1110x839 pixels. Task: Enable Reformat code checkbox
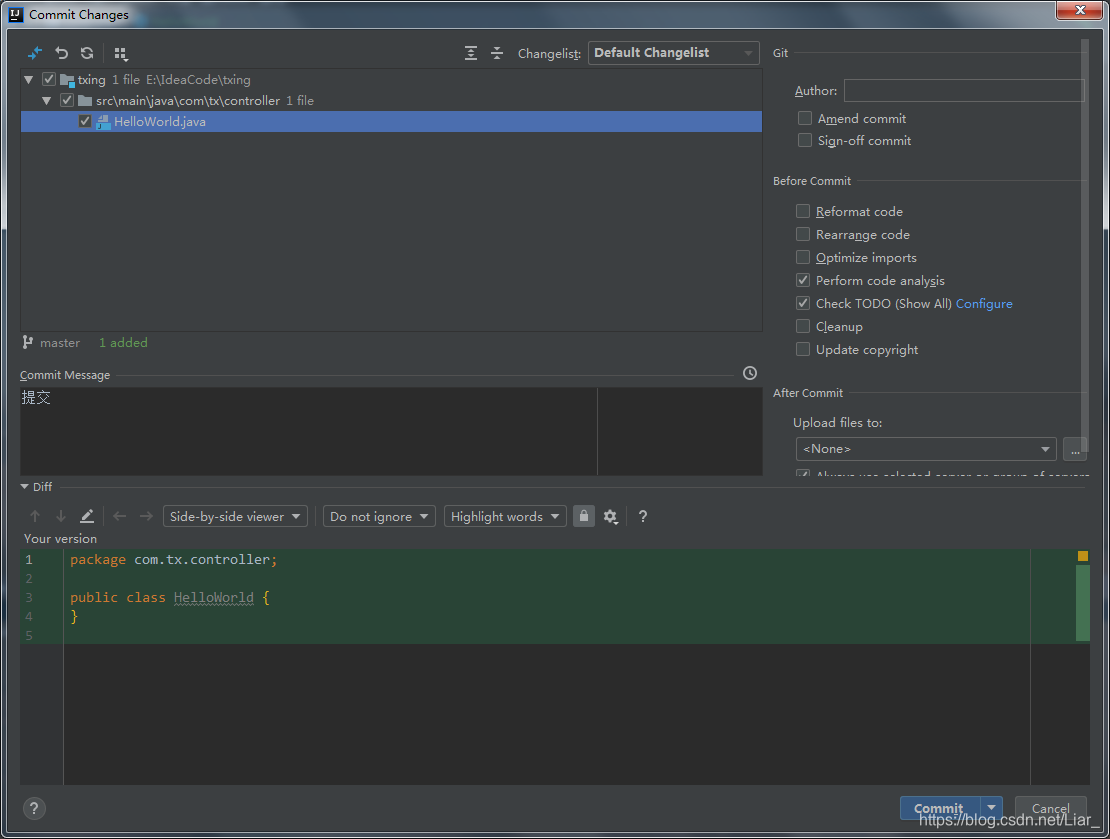click(803, 211)
